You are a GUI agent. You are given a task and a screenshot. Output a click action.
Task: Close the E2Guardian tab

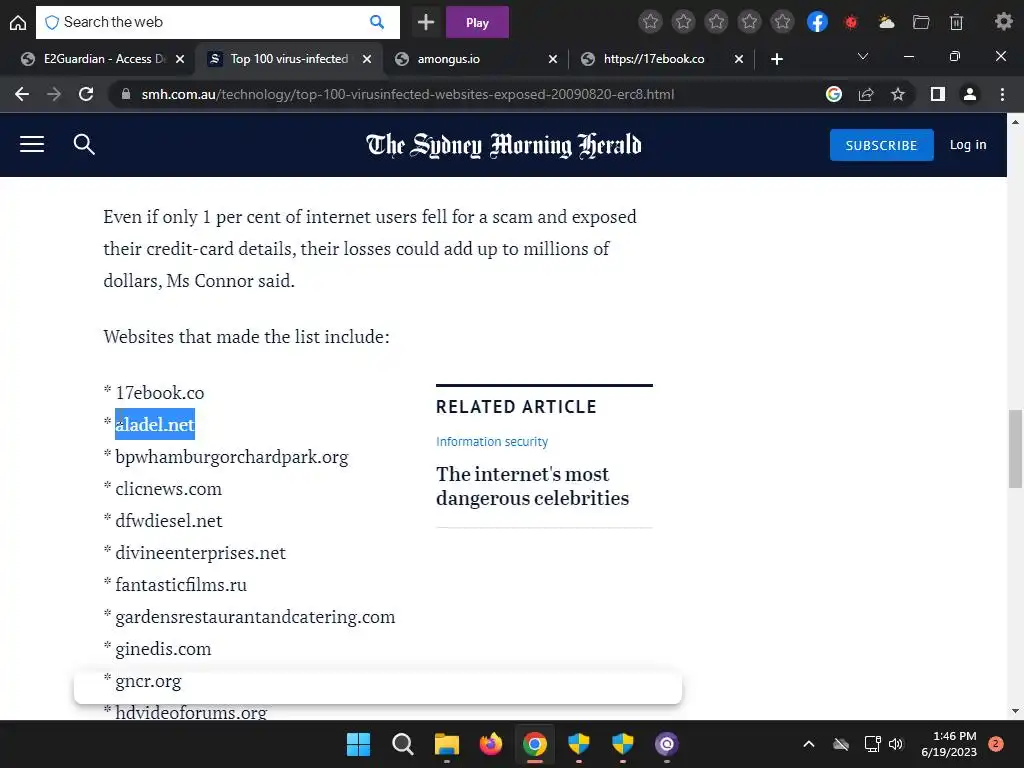coord(180,59)
